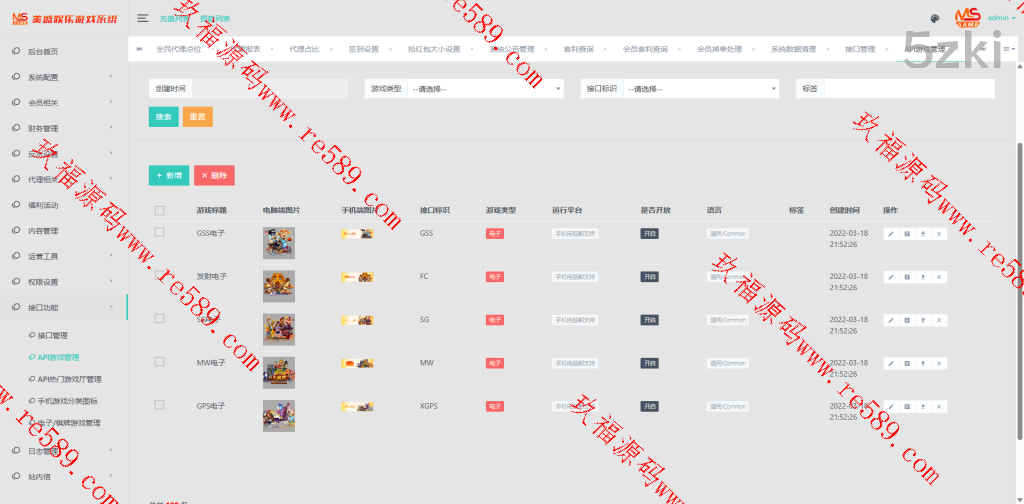The width and height of the screenshot is (1024, 504).
Task: Edit the GPS电子 row with the pencil icon
Action: [x=891, y=406]
